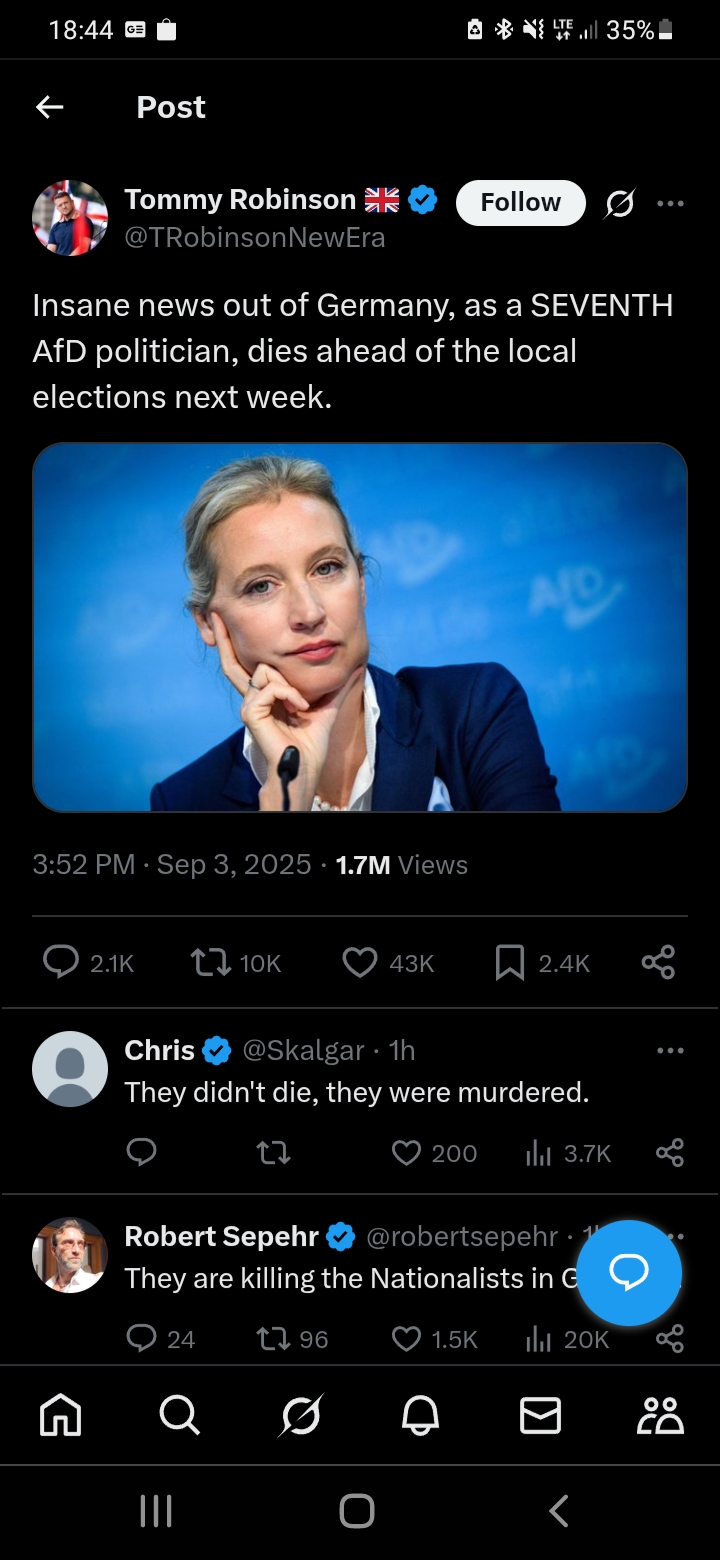The image size is (720, 1560).
Task: Tap the blue floating reply button
Action: coord(629,1273)
